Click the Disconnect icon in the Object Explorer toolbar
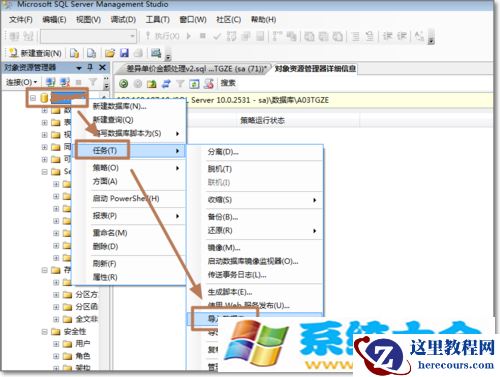The image size is (500, 377). tap(65, 82)
